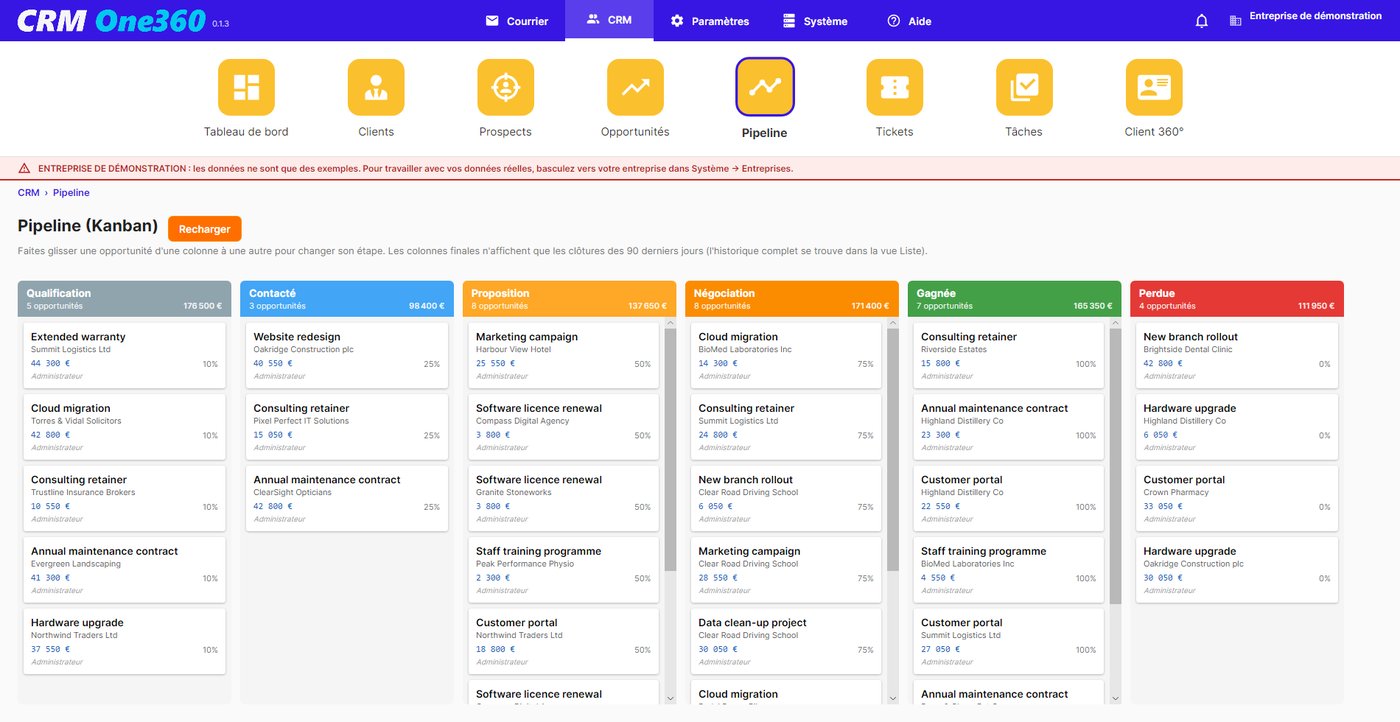The image size is (1400, 722).
Task: Click the Pipeline breadcrumb link
Action: tap(71, 193)
